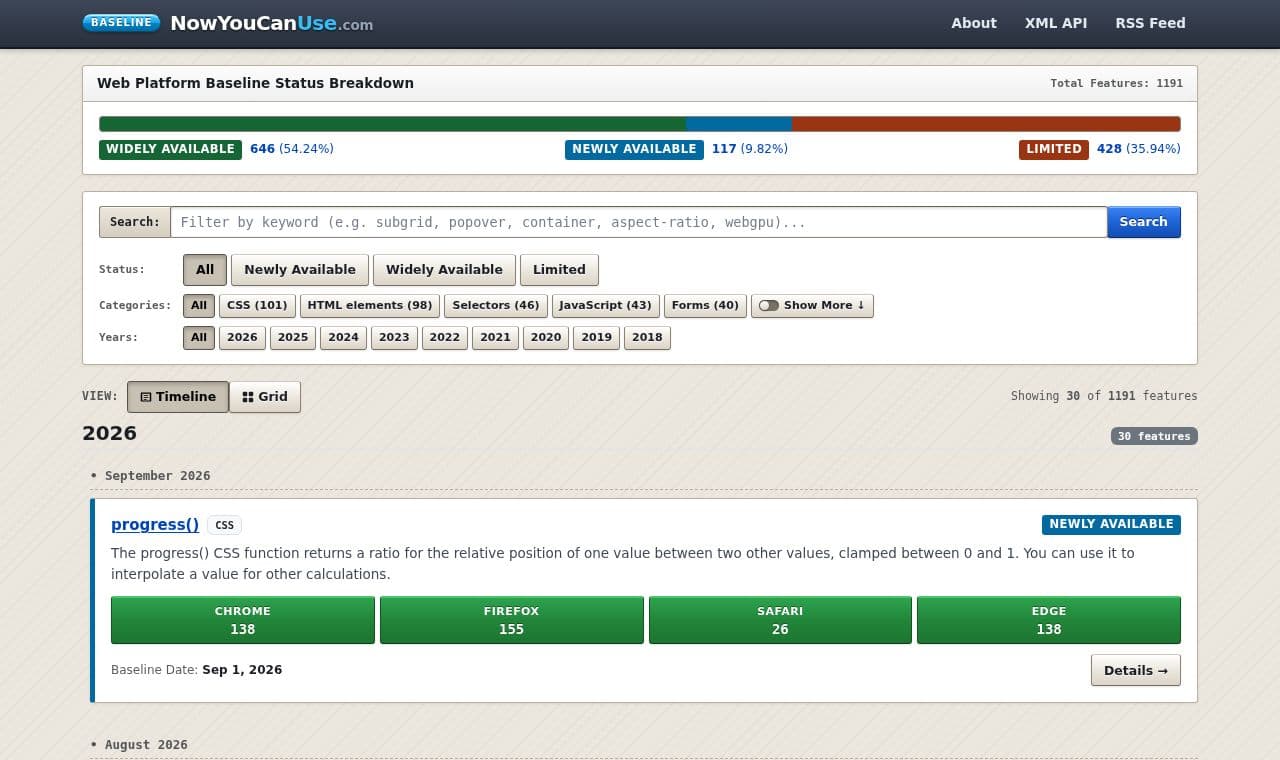Filter features by year 2020
The image size is (1280, 760).
(x=546, y=337)
